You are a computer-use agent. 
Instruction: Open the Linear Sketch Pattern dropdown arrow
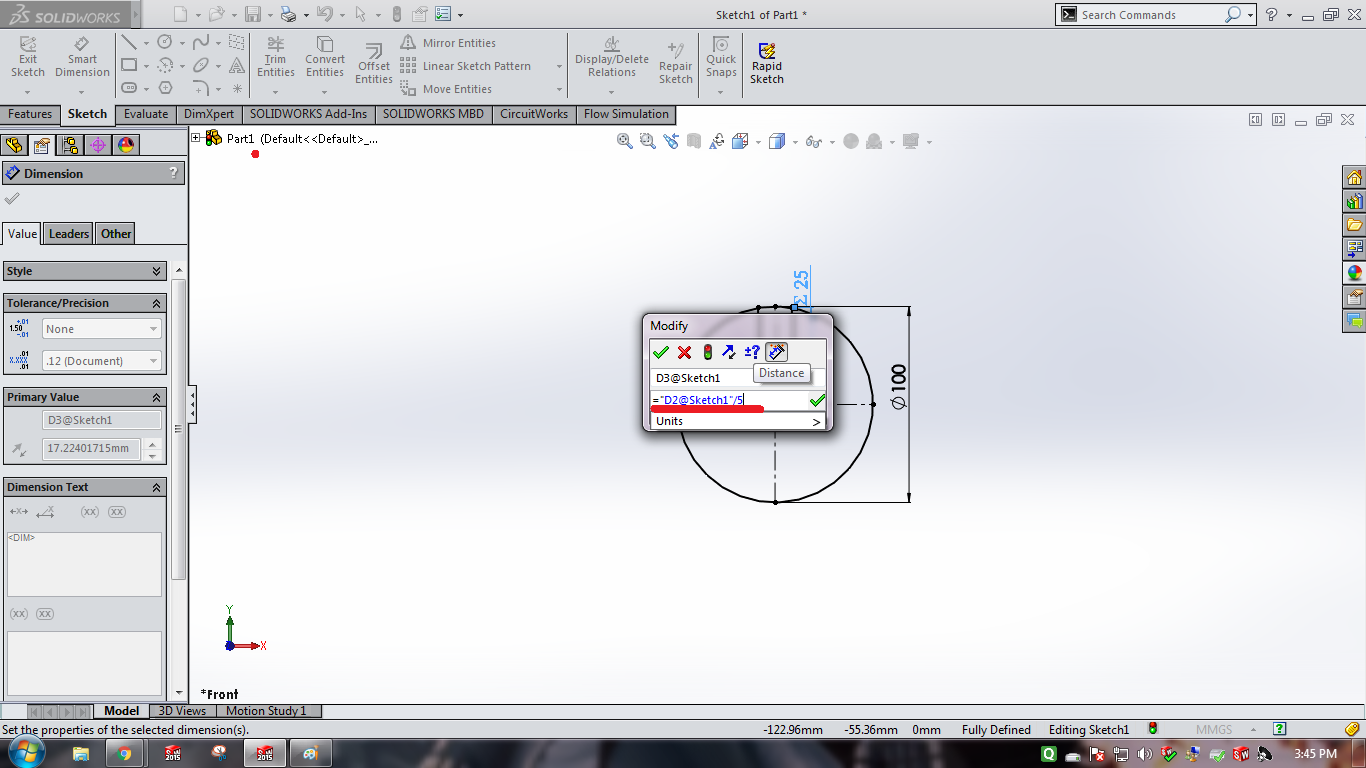tap(559, 66)
